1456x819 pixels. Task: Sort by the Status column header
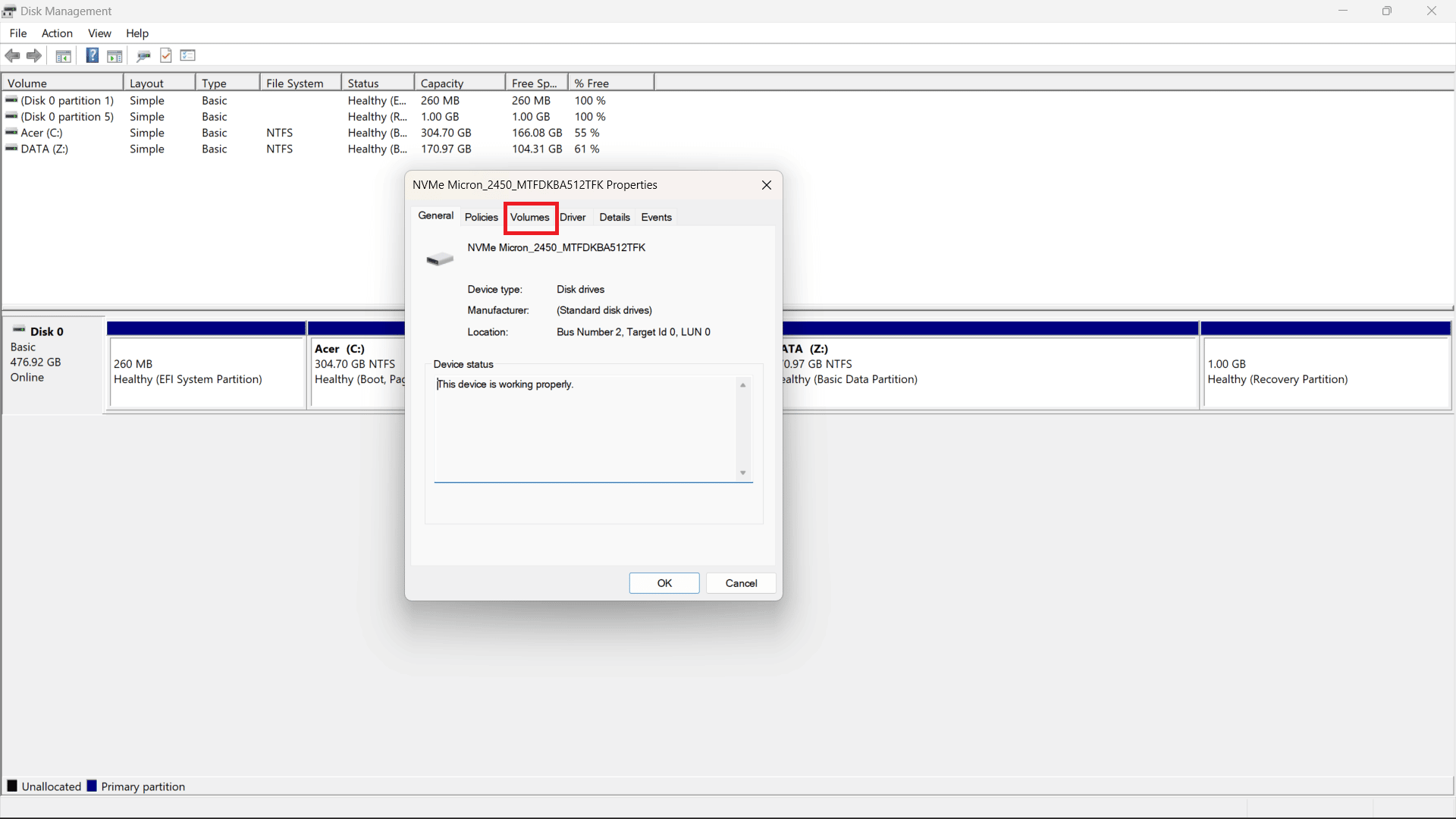click(x=378, y=83)
